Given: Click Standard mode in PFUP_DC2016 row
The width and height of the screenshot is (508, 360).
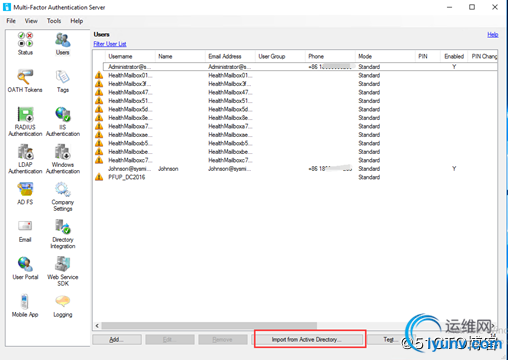Looking at the screenshot, I should click(x=369, y=177).
